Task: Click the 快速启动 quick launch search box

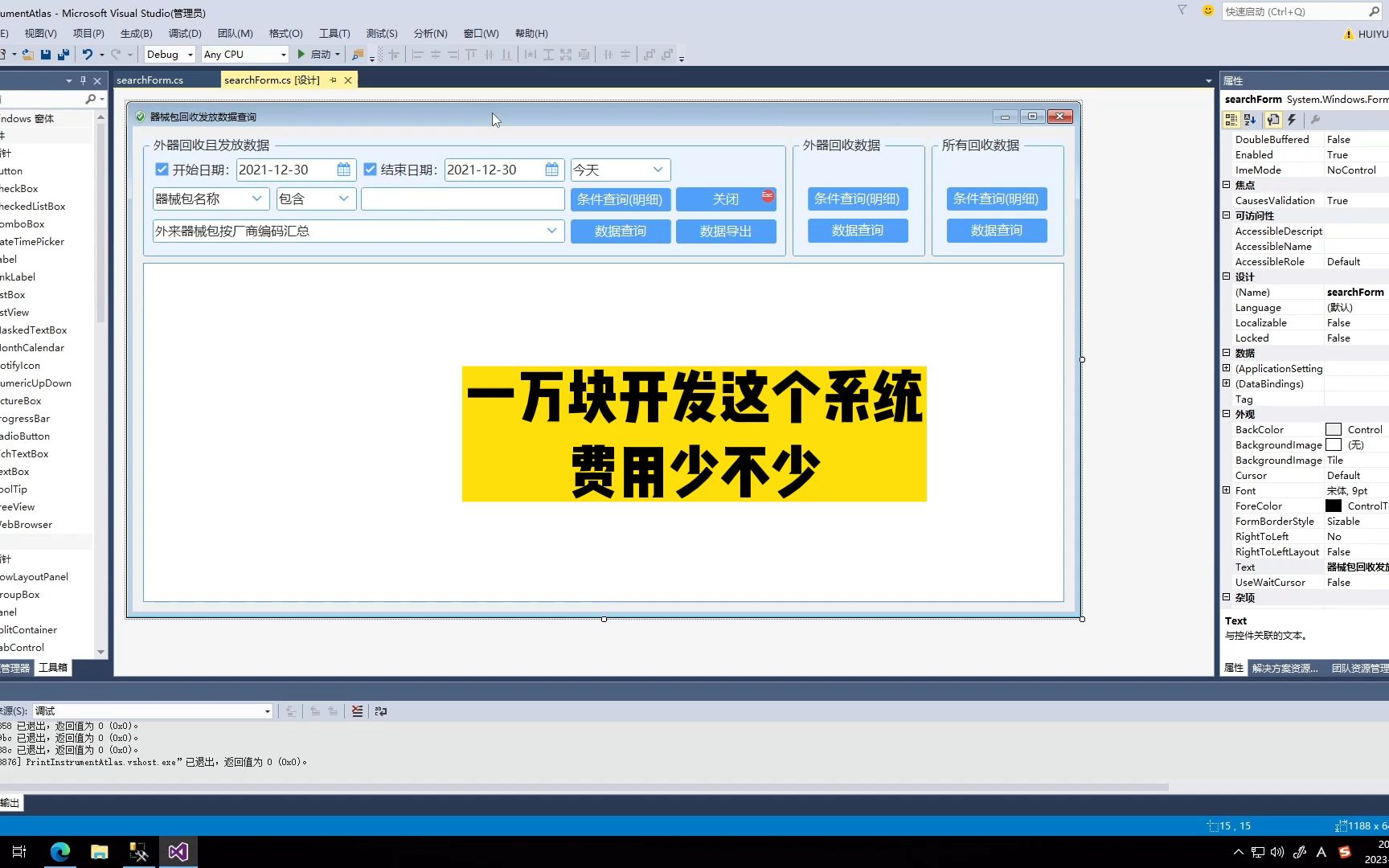Action: tap(1301, 11)
